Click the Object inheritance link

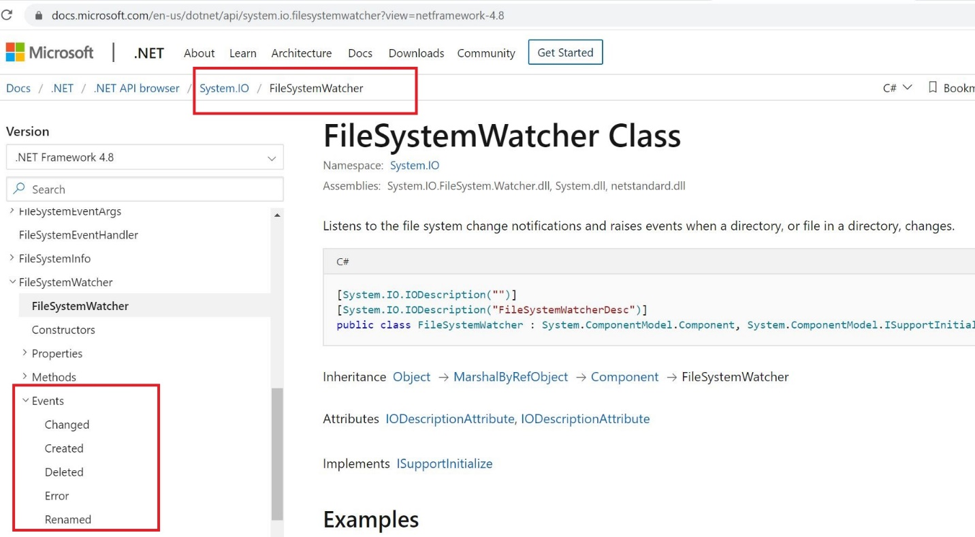coord(412,377)
